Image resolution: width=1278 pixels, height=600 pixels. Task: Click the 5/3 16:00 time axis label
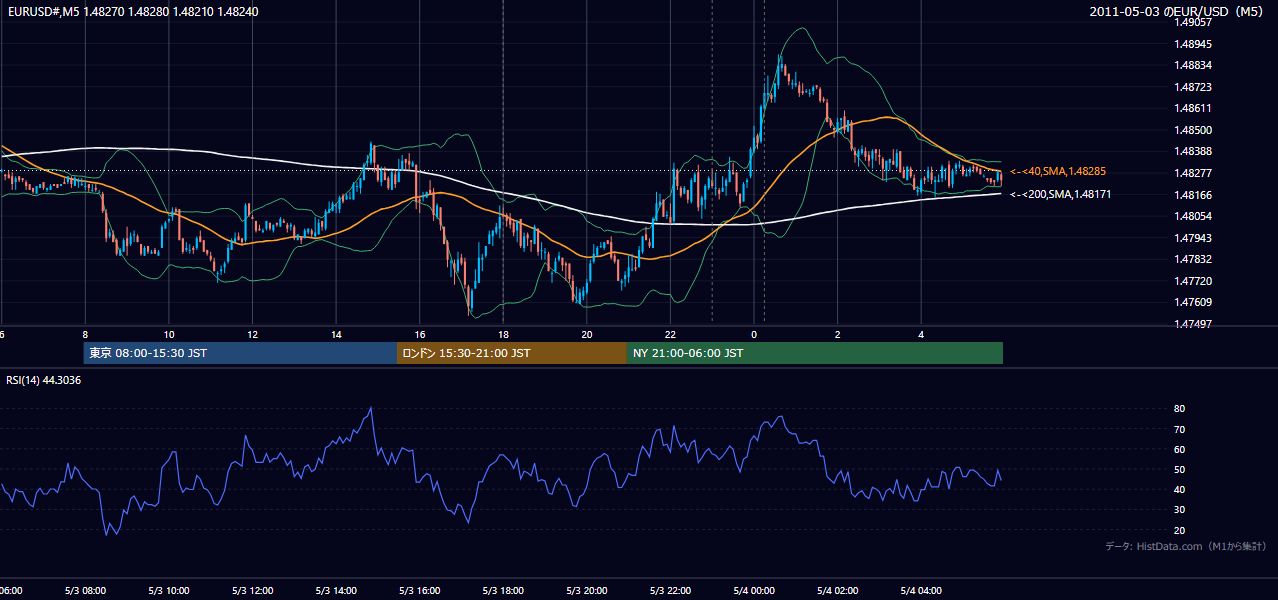[x=420, y=591]
